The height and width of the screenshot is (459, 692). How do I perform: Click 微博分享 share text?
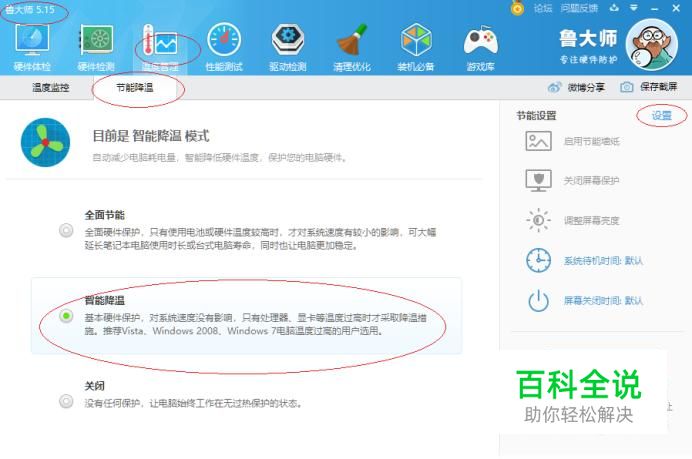pyautogui.click(x=586, y=87)
